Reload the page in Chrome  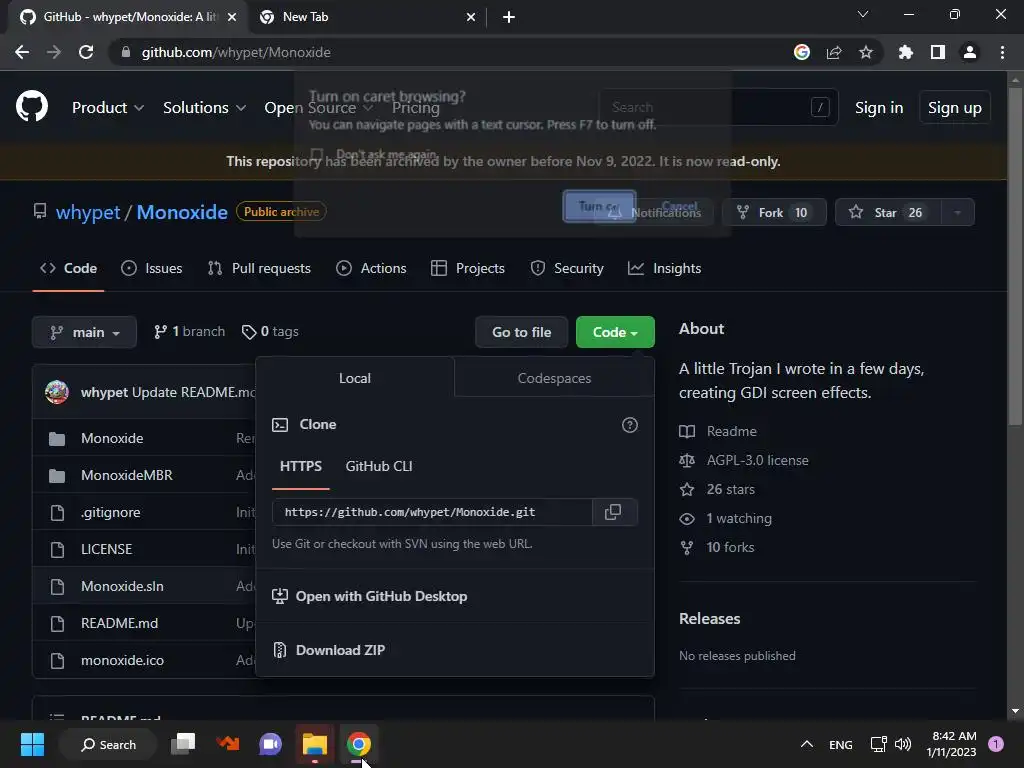click(86, 52)
